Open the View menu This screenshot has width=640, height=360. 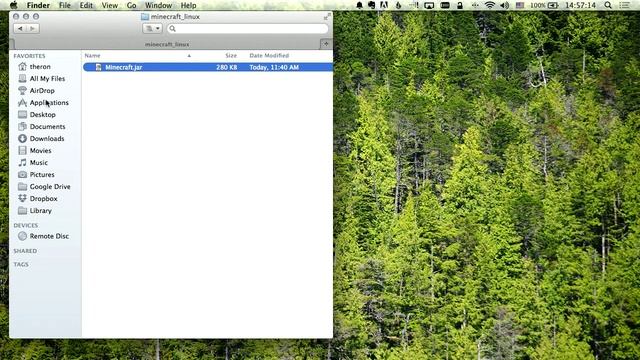[x=109, y=5]
